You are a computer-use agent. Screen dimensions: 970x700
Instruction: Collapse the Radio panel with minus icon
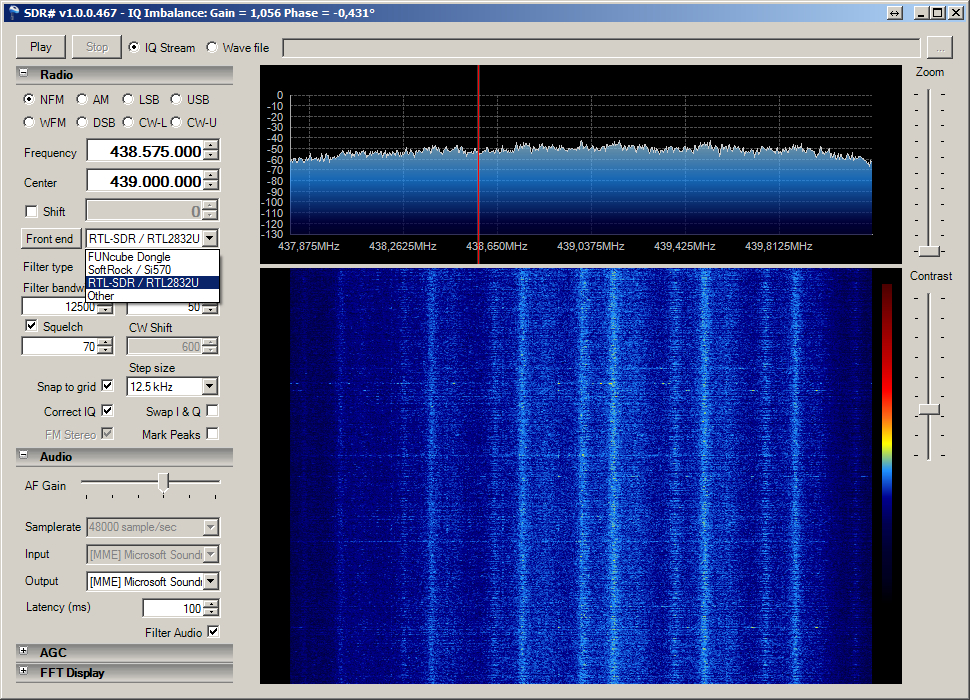(x=24, y=73)
